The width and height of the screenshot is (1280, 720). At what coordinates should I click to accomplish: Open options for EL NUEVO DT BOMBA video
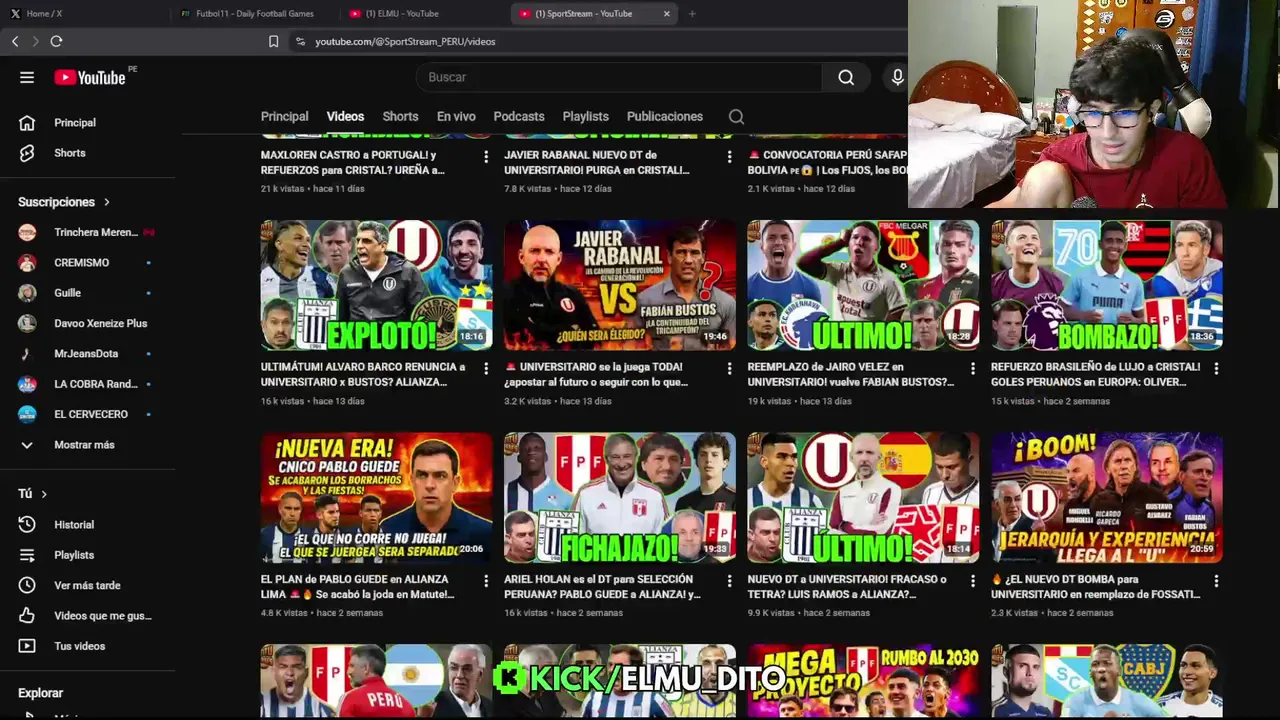pos(1216,581)
